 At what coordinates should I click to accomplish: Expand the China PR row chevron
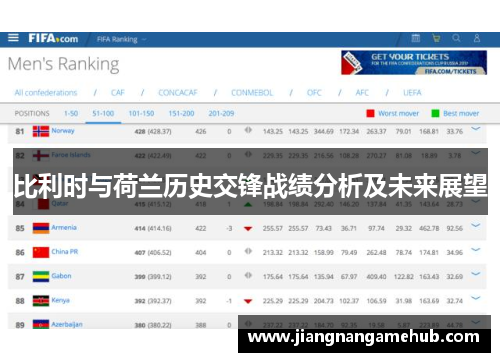coord(476,250)
